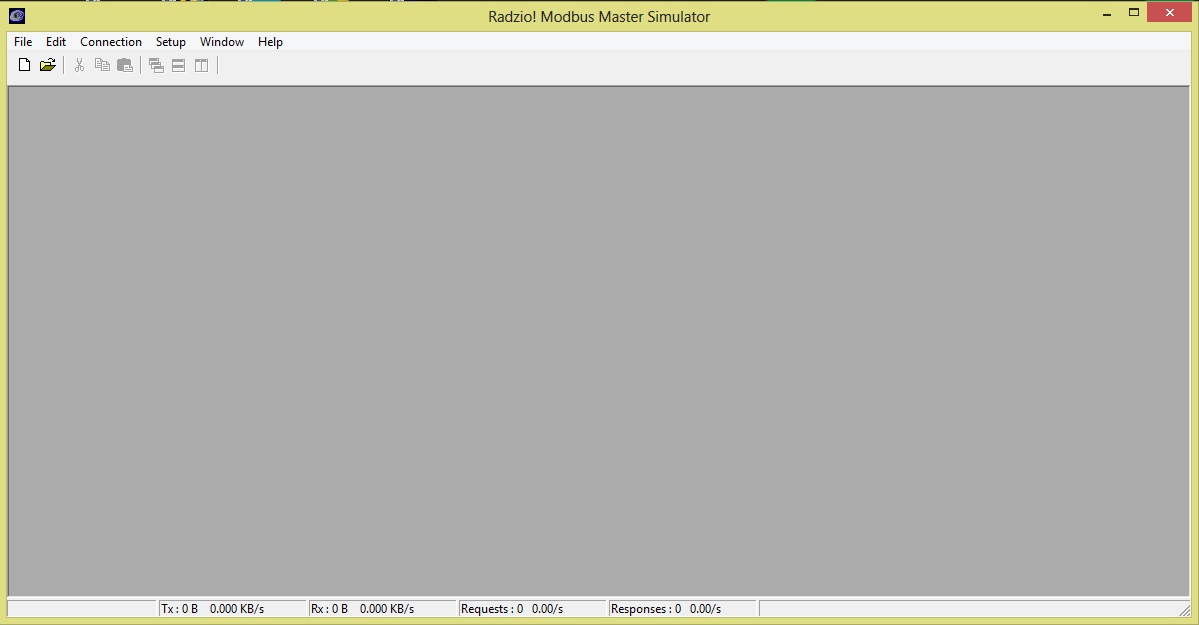The width and height of the screenshot is (1199, 625).
Task: Click the New document toolbar icon
Action: pyautogui.click(x=24, y=65)
